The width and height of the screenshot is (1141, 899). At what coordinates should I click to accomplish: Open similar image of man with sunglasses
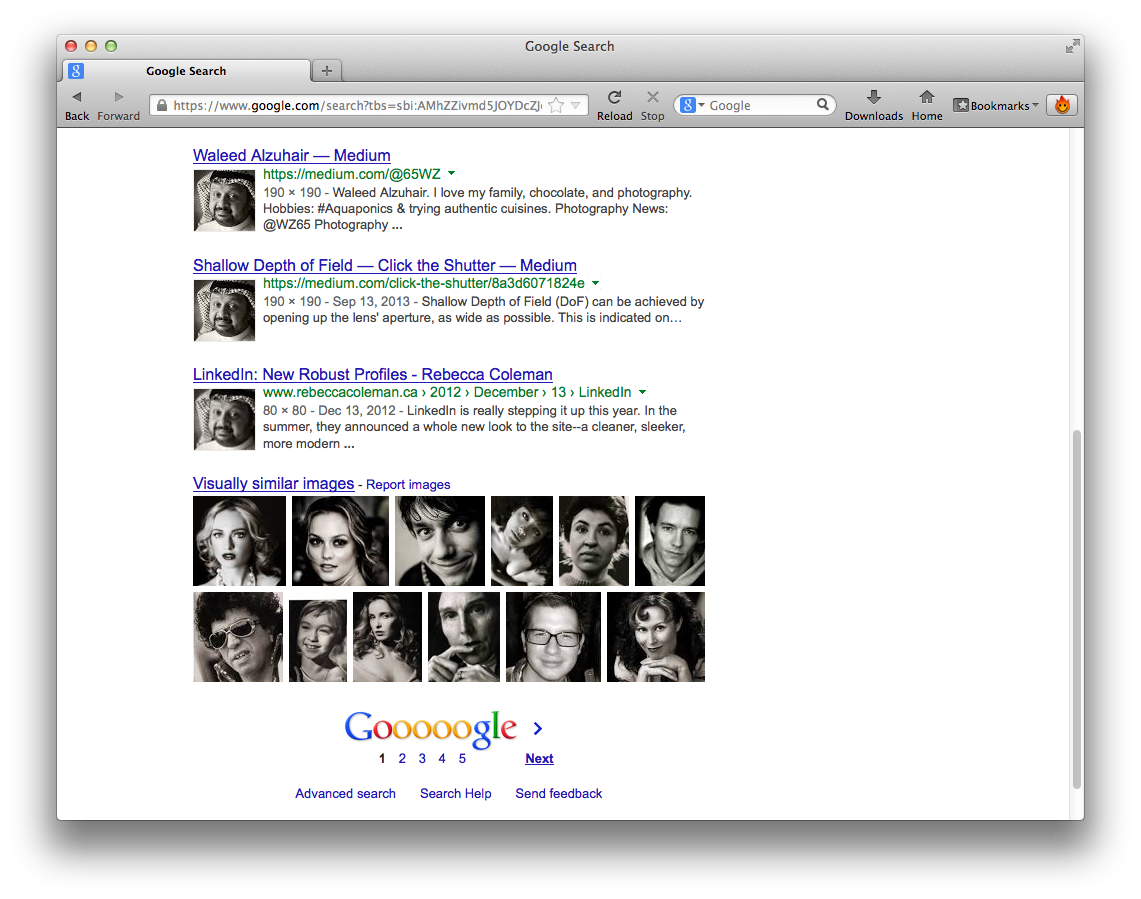pyautogui.click(x=238, y=637)
